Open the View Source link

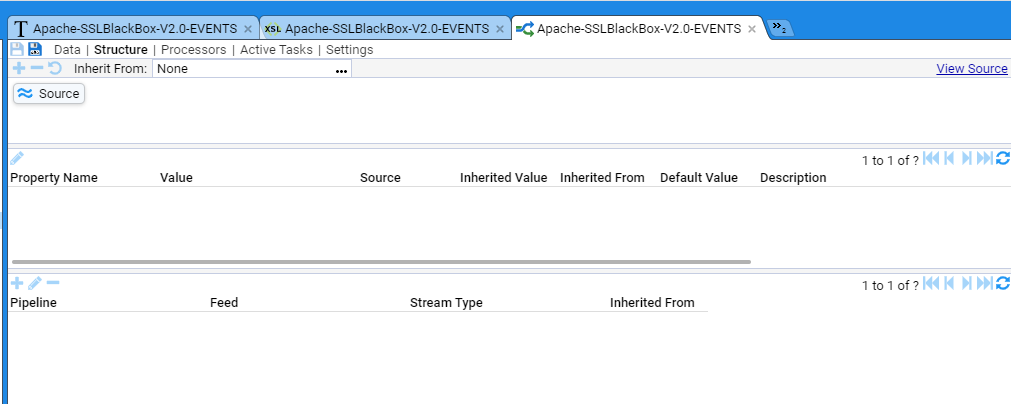pyautogui.click(x=971, y=69)
